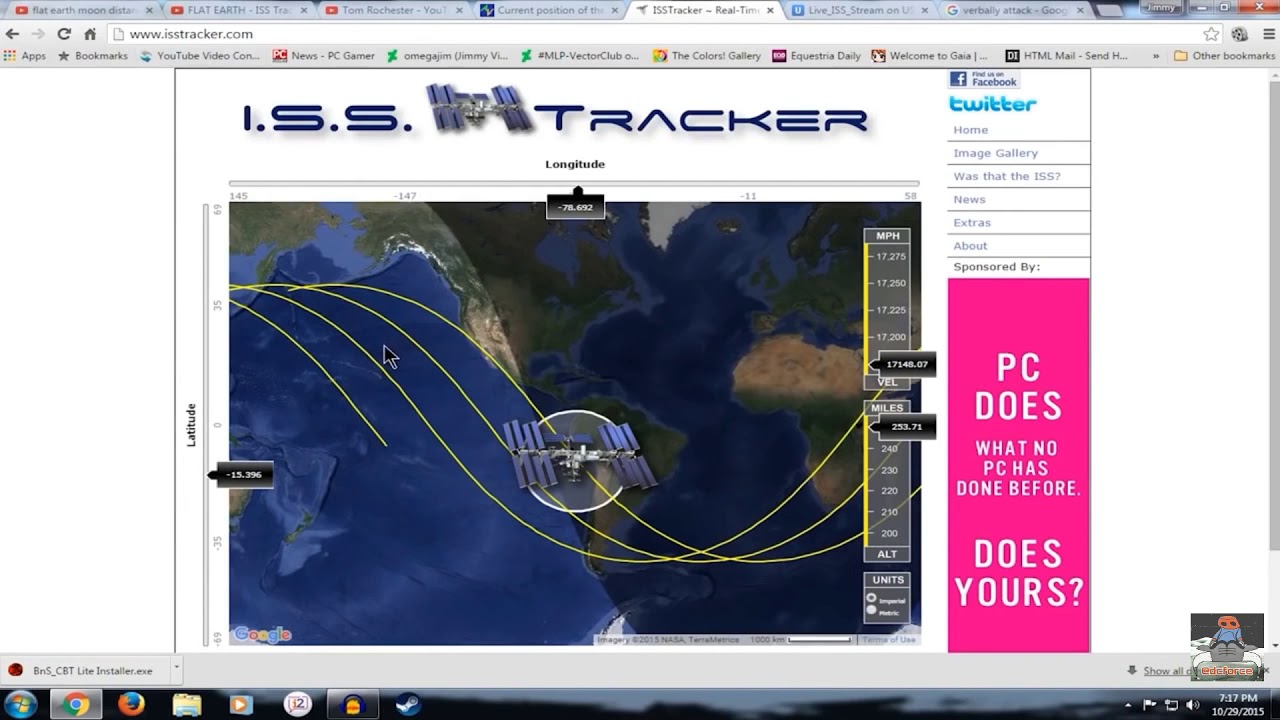Open the Apps shortcut in bookmarks bar

[x=25, y=56]
